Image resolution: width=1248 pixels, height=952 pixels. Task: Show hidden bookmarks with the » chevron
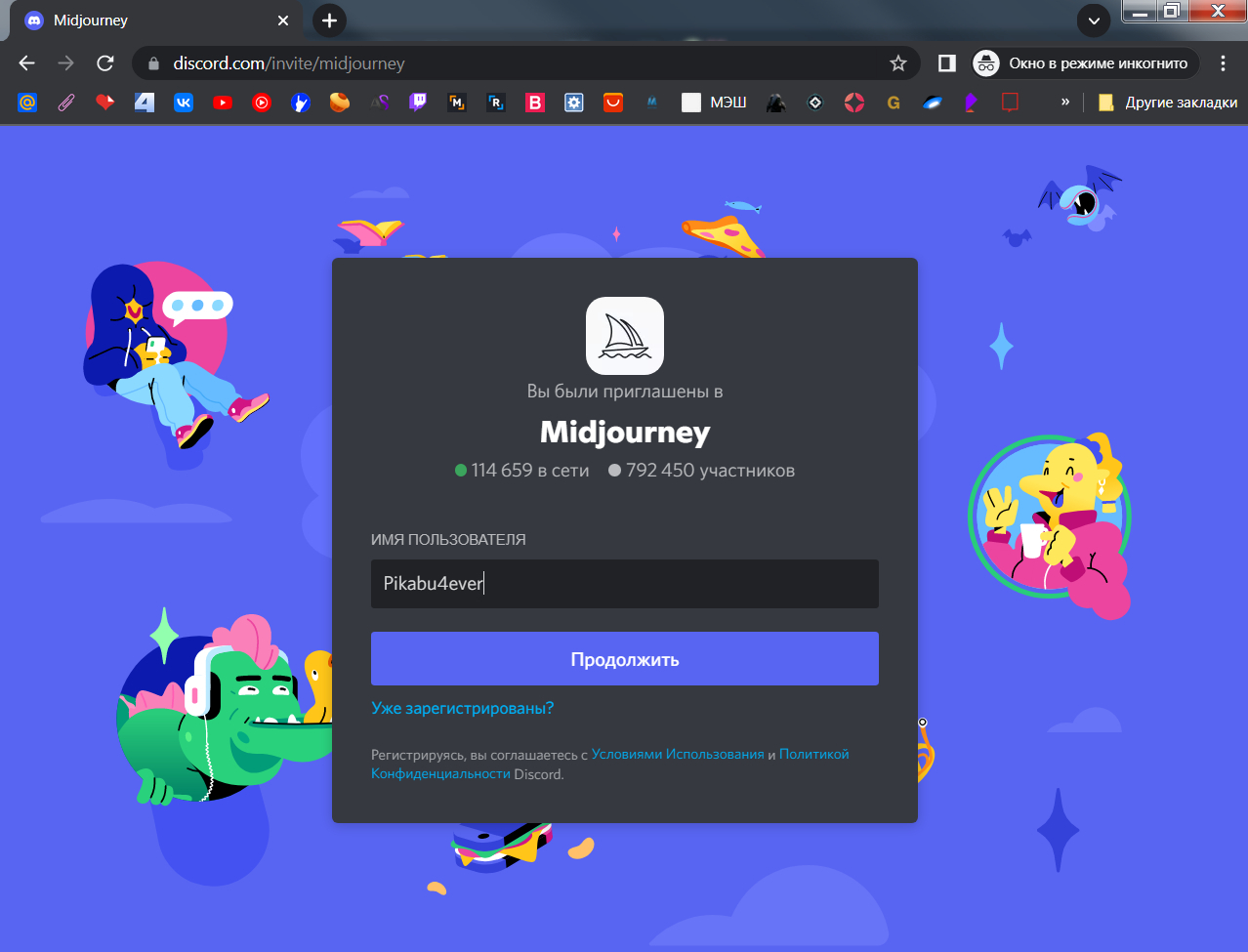[x=1064, y=102]
